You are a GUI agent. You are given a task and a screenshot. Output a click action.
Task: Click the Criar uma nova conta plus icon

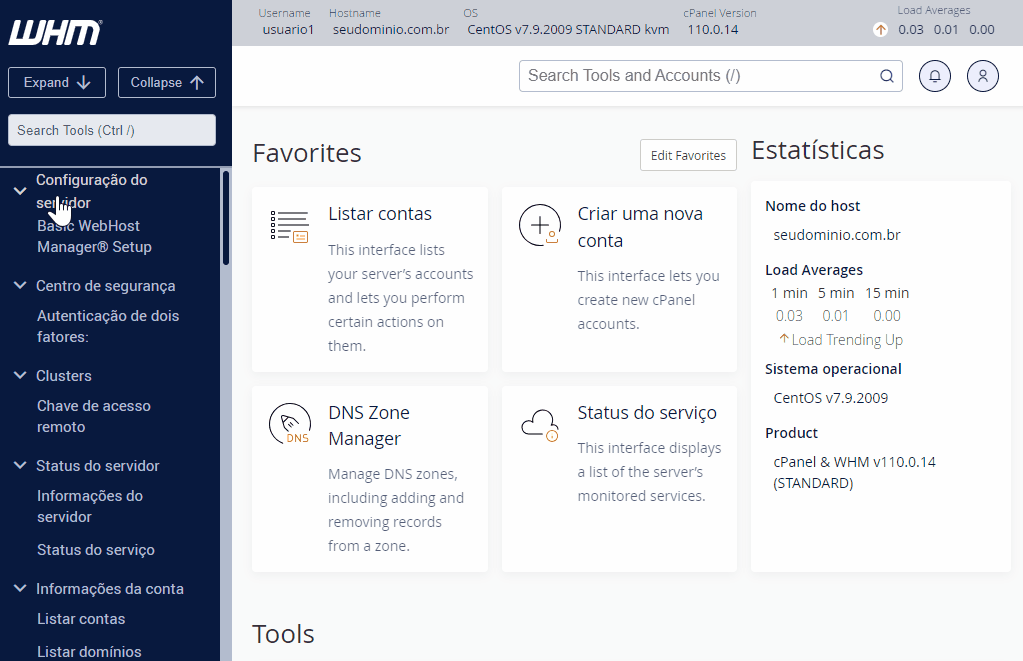540,225
